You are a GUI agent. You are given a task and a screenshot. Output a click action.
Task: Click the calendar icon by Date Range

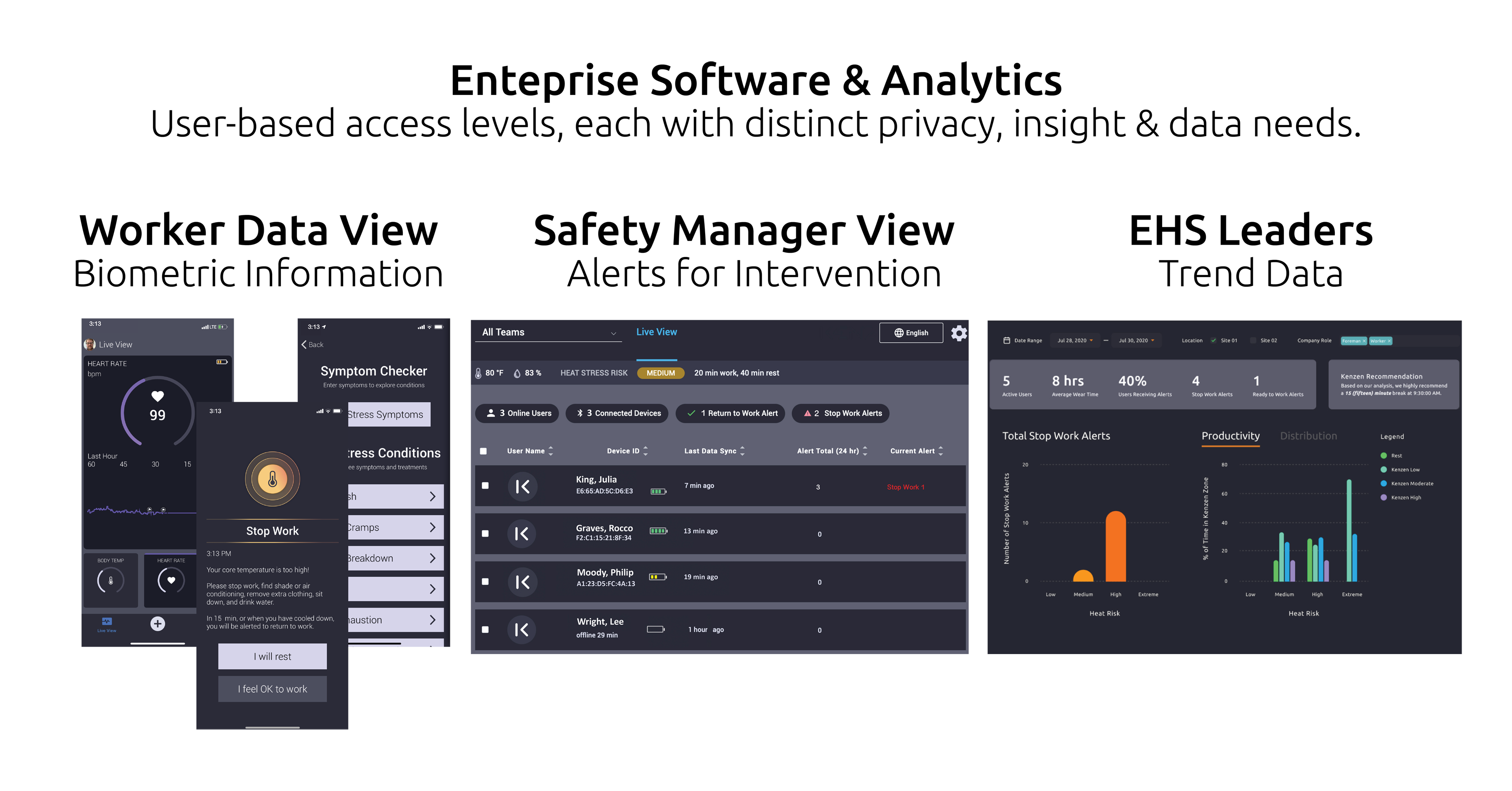(x=1007, y=340)
